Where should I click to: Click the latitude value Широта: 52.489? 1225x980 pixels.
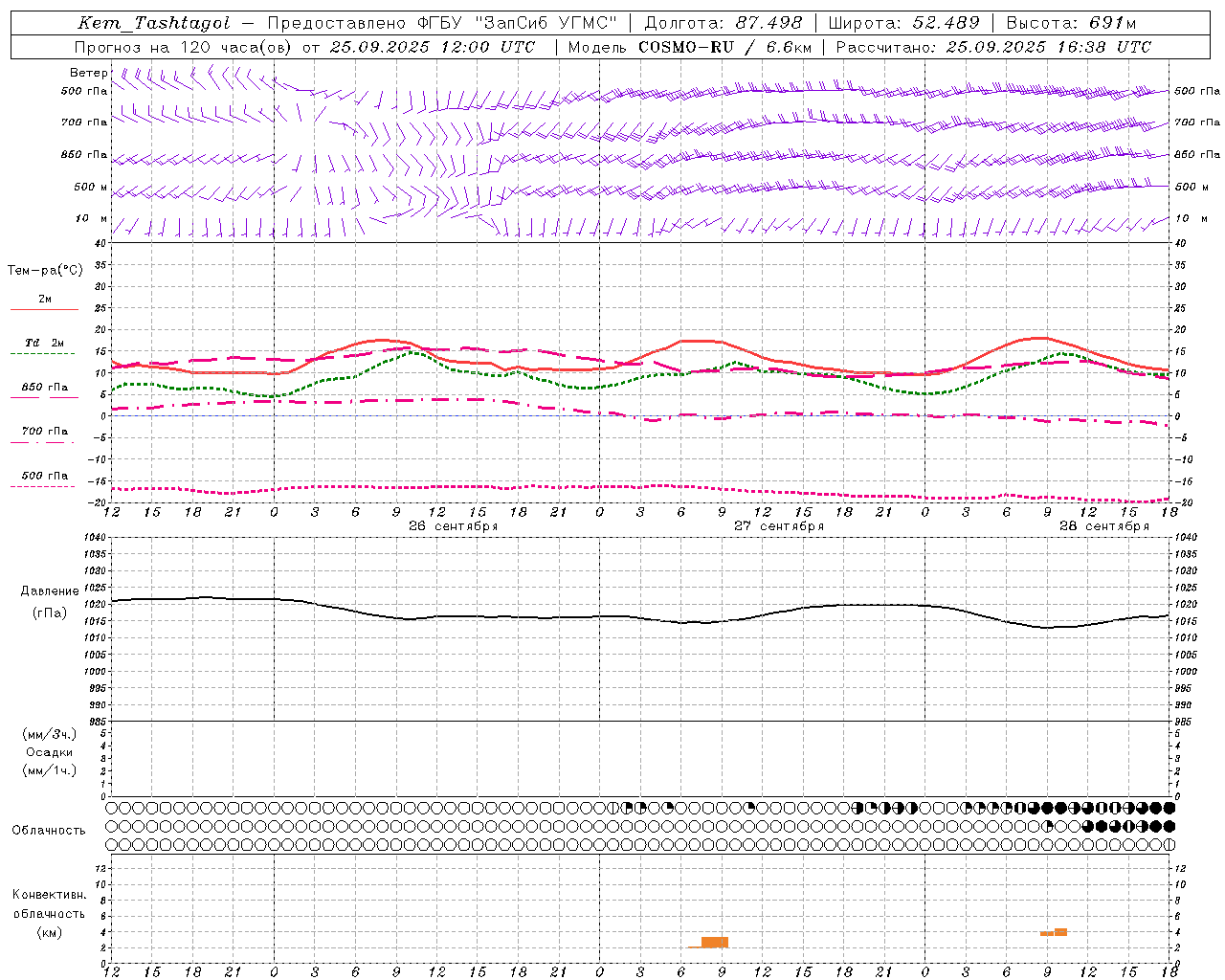tap(904, 23)
